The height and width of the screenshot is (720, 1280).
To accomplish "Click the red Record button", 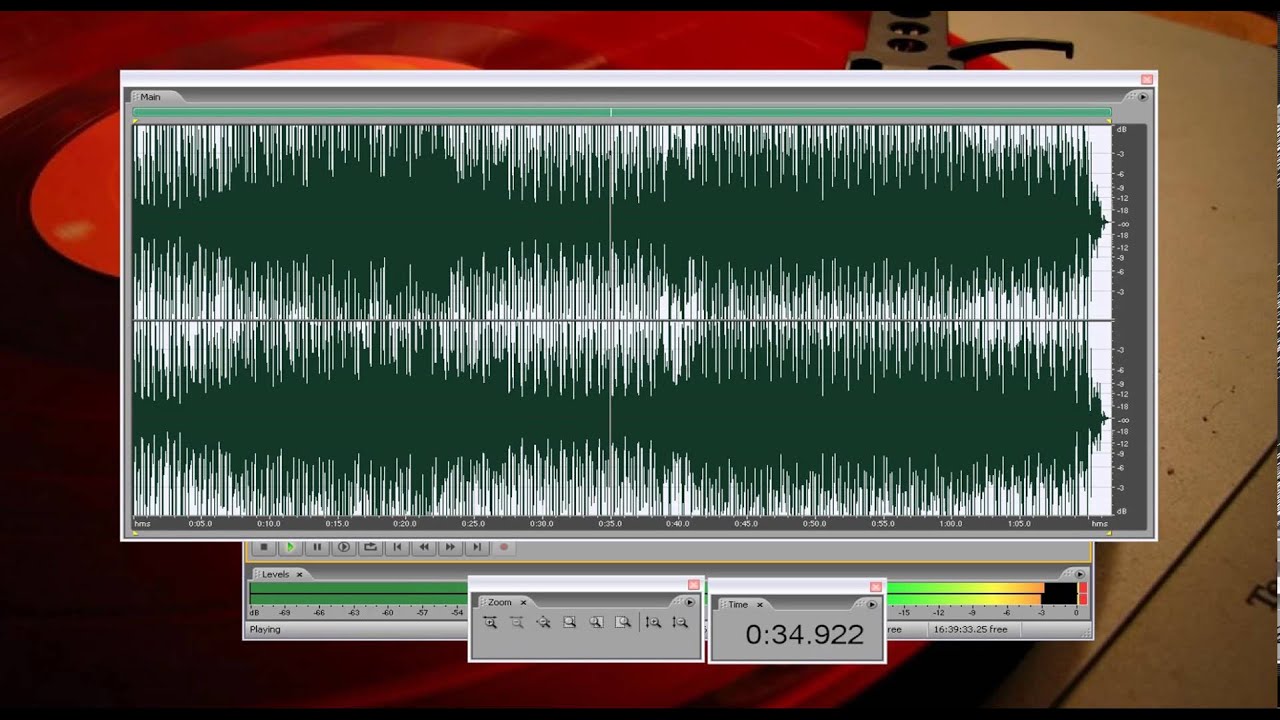I will tap(504, 547).
